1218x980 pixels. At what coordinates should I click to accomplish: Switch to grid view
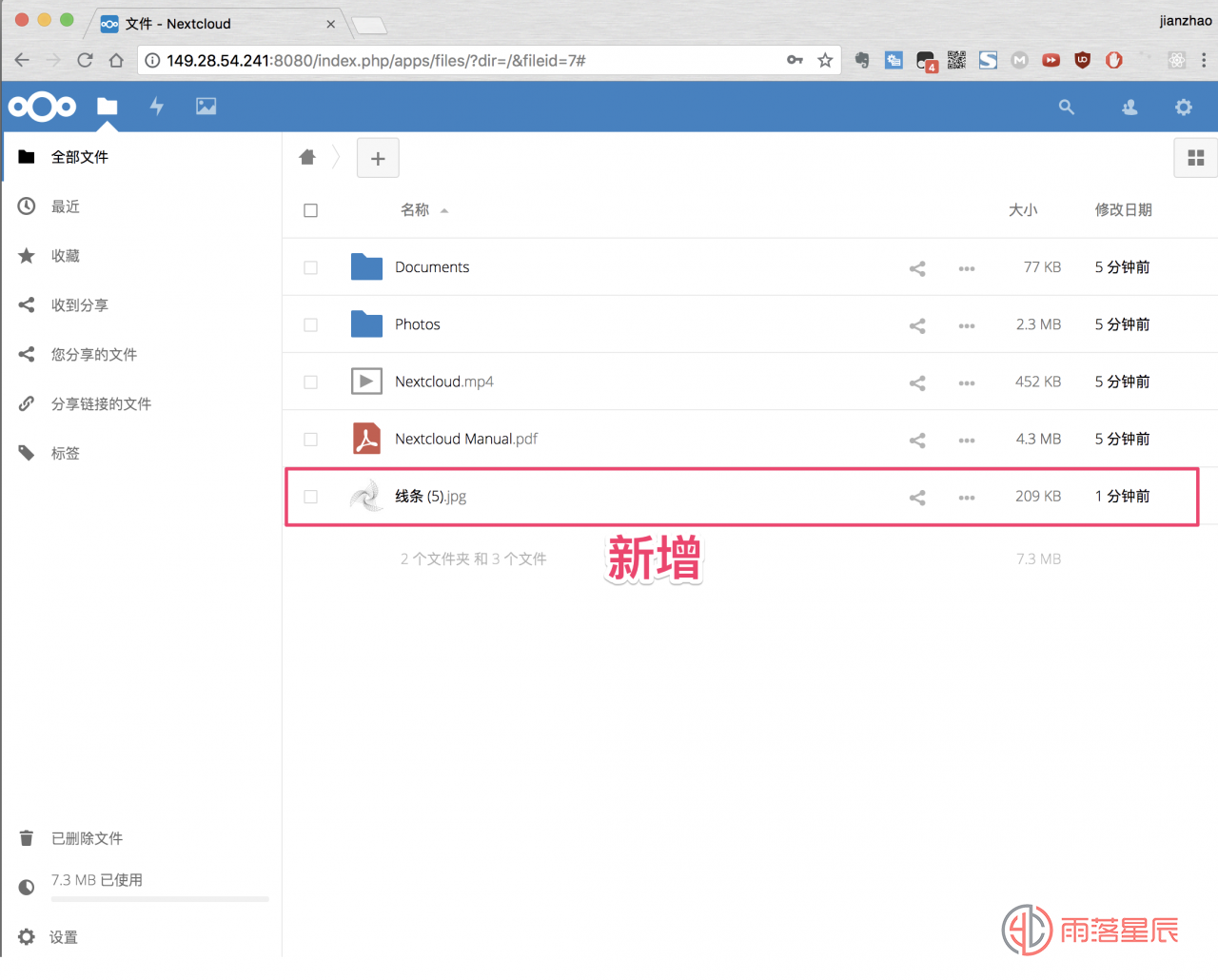1196,158
